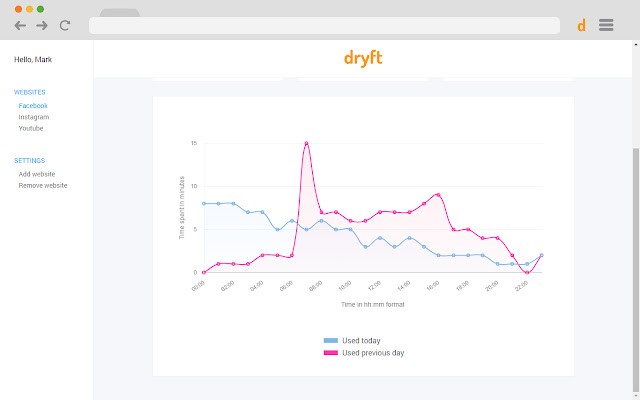This screenshot has width=640, height=400.
Task: Open the browser hamburger menu
Action: [606, 25]
